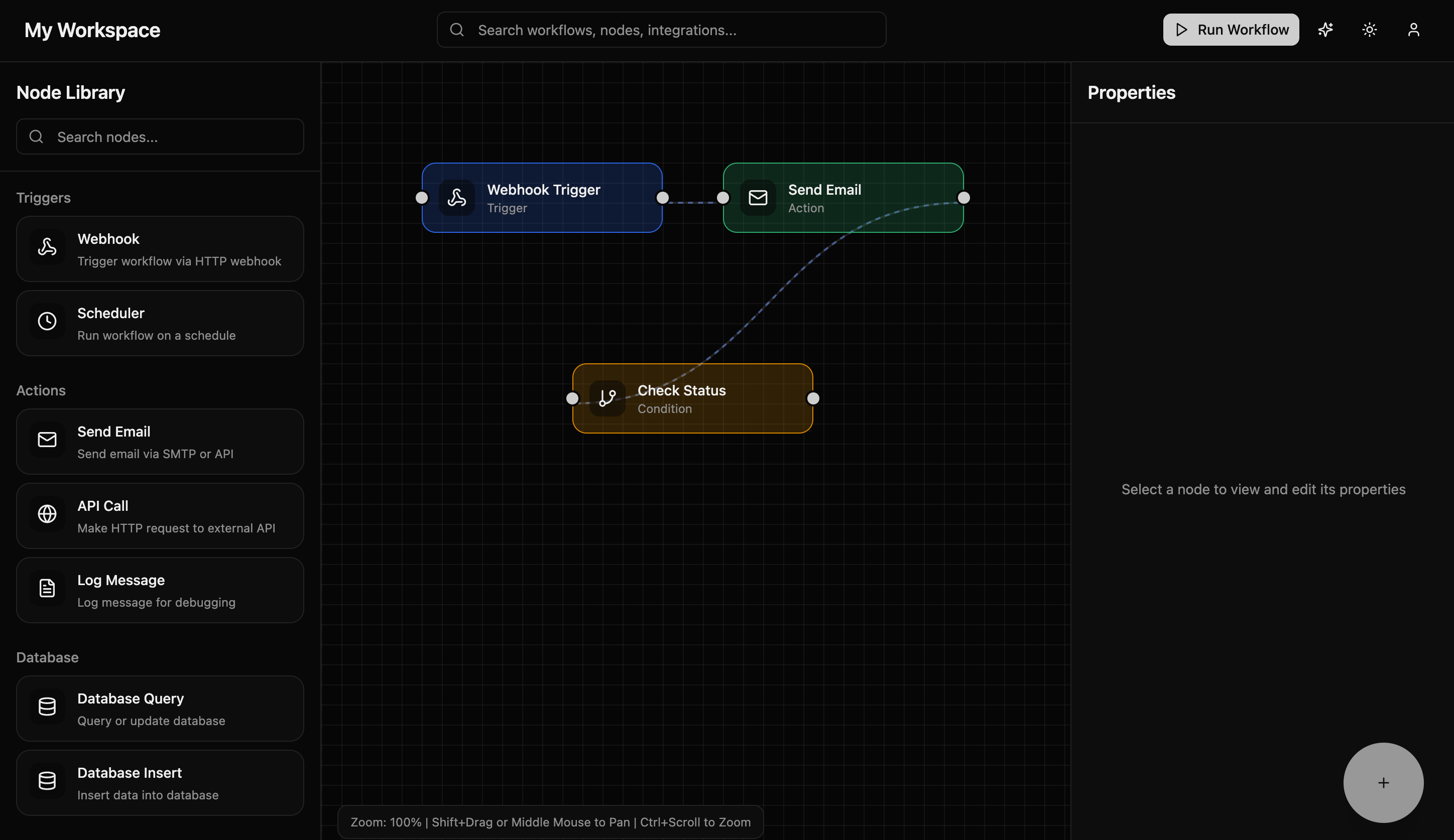Toggle light theme with the sun icon

1369,30
